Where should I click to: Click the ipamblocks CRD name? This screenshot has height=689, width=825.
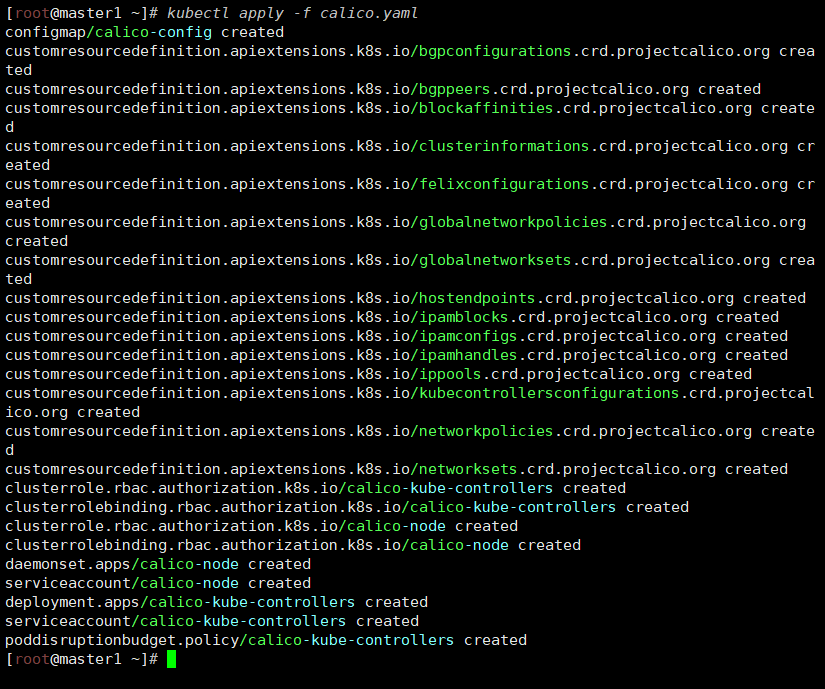tap(464, 317)
